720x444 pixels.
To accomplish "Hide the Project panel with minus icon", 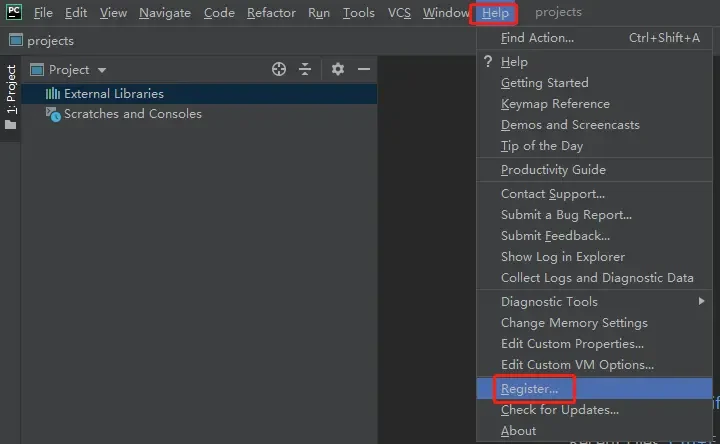I will (364, 69).
